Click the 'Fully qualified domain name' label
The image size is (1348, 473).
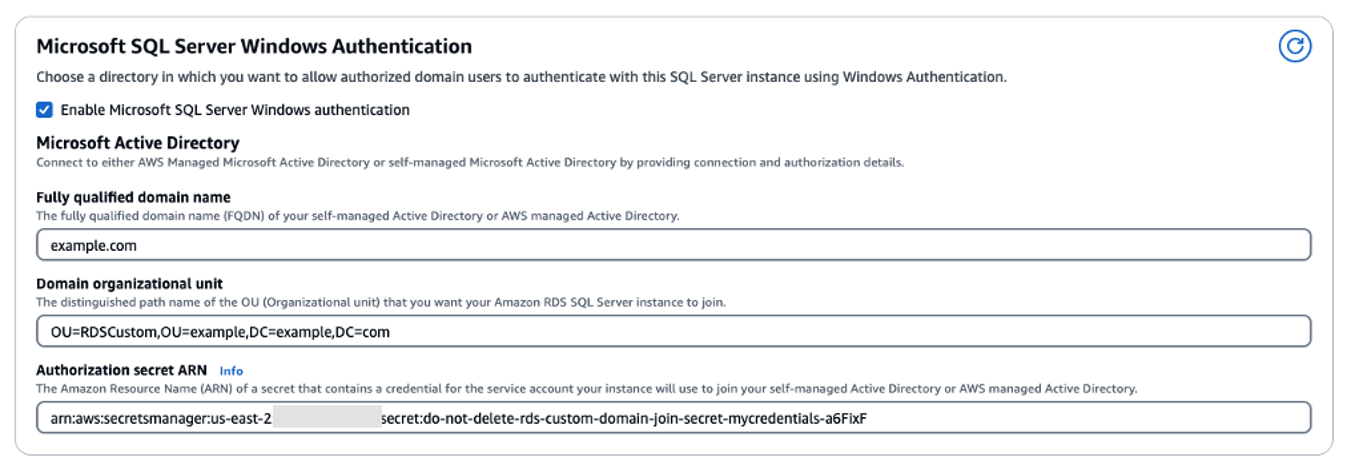(x=133, y=198)
